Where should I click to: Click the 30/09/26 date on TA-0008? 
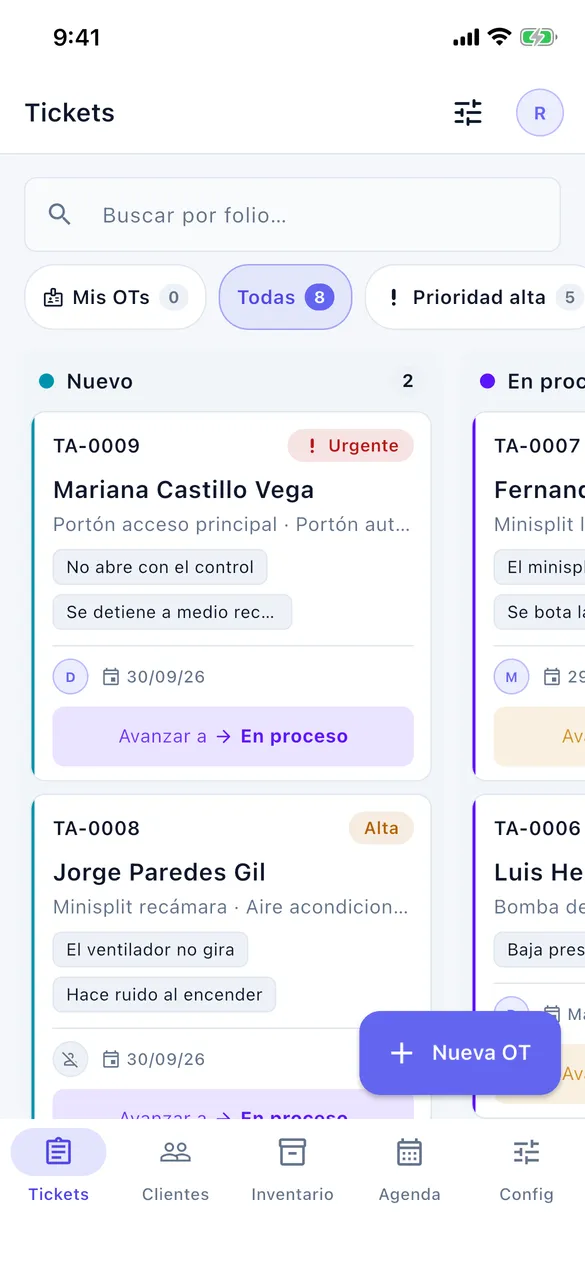166,1059
